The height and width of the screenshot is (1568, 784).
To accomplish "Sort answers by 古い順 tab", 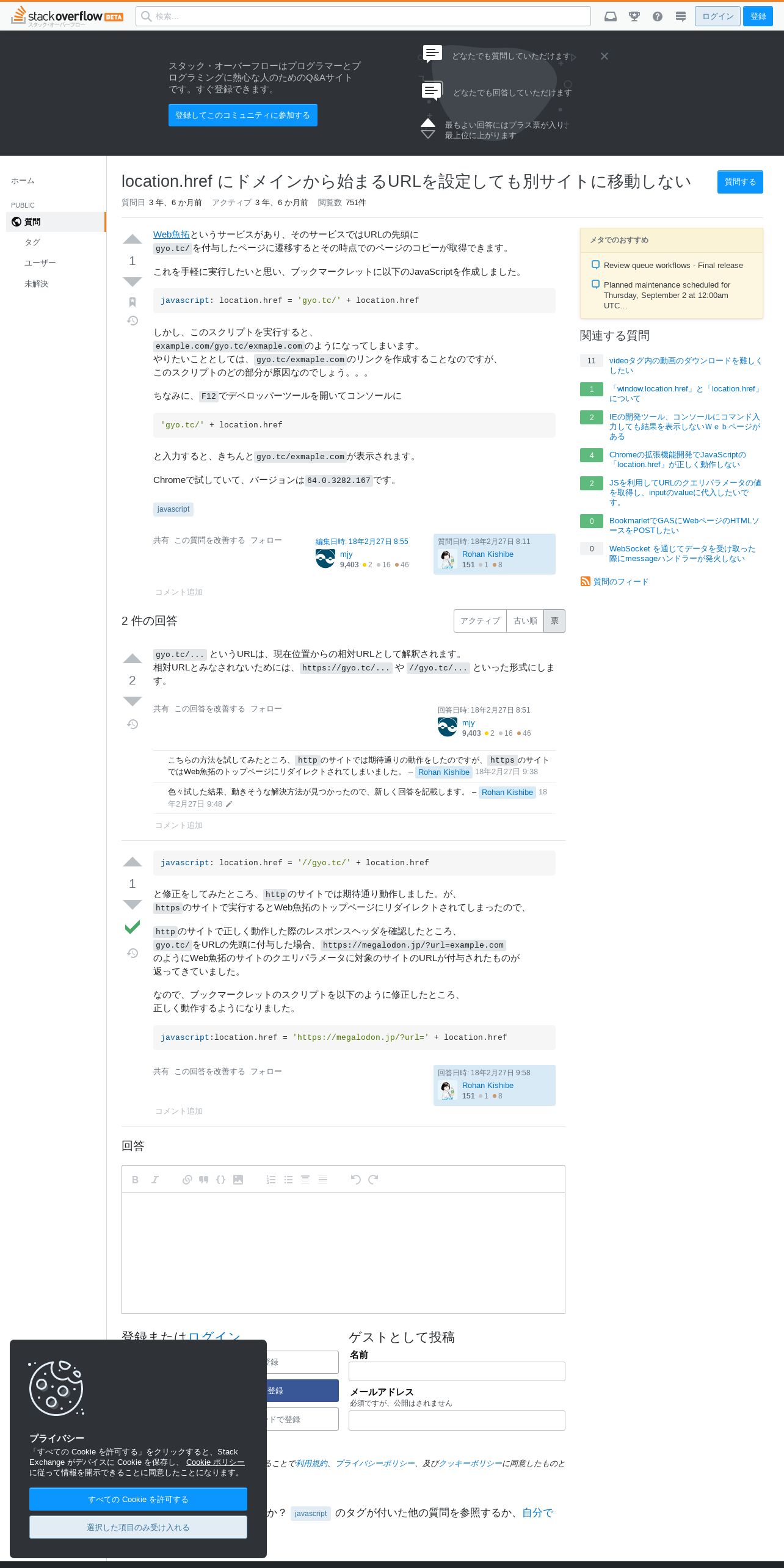I will (525, 621).
